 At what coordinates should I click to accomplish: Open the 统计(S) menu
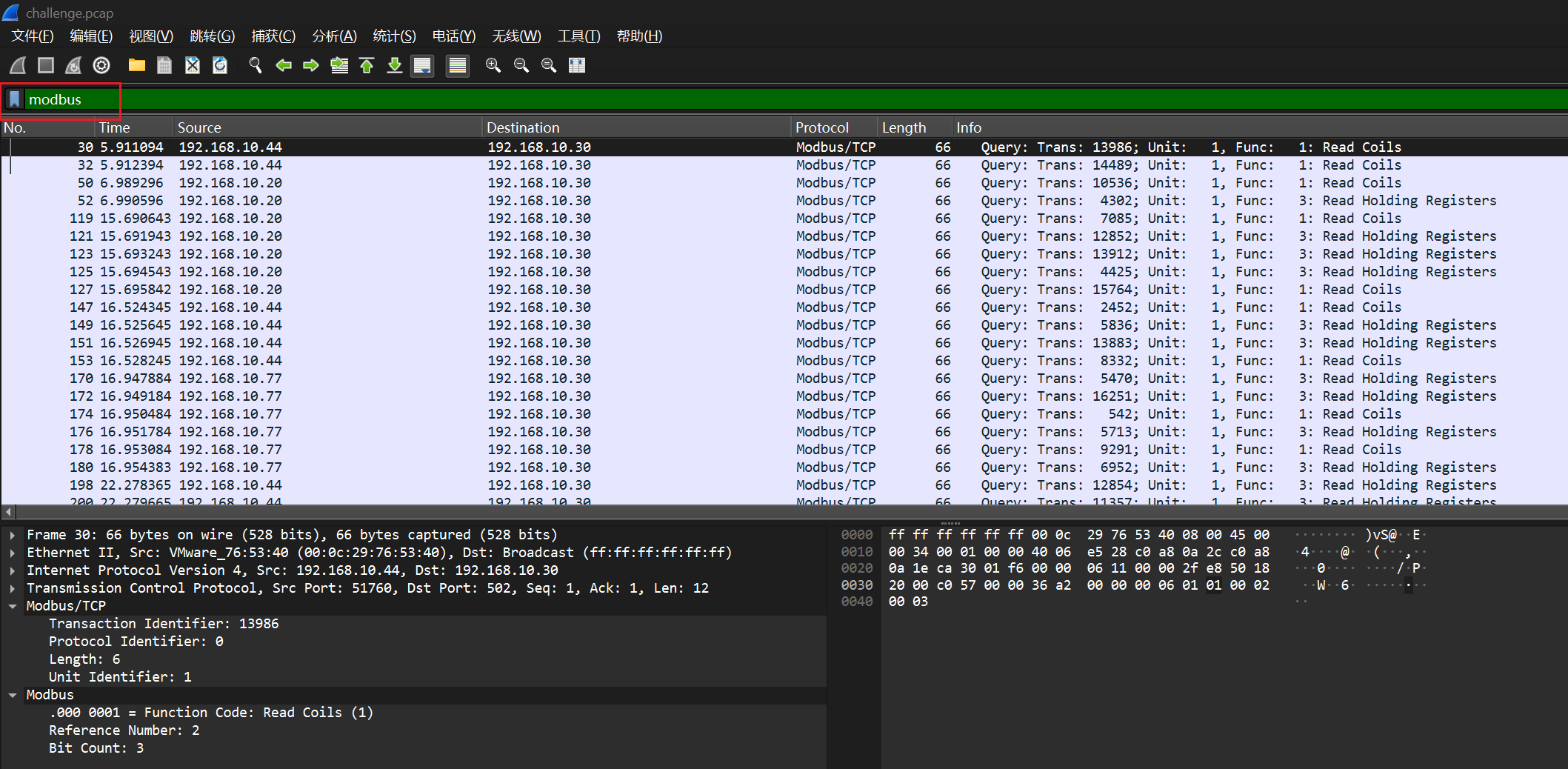pos(394,36)
